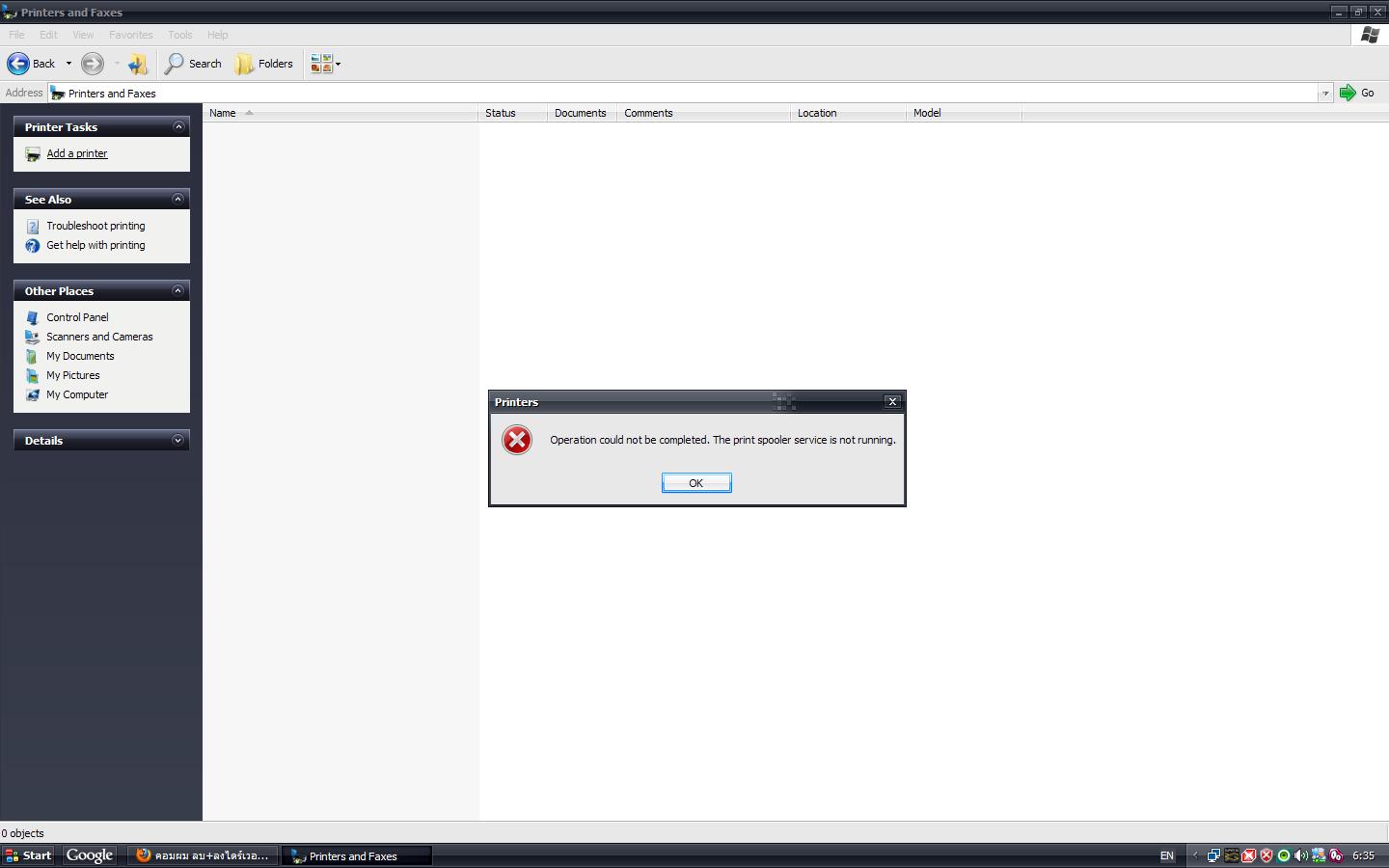Open the Start menu
The width and height of the screenshot is (1389, 868).
(x=28, y=855)
